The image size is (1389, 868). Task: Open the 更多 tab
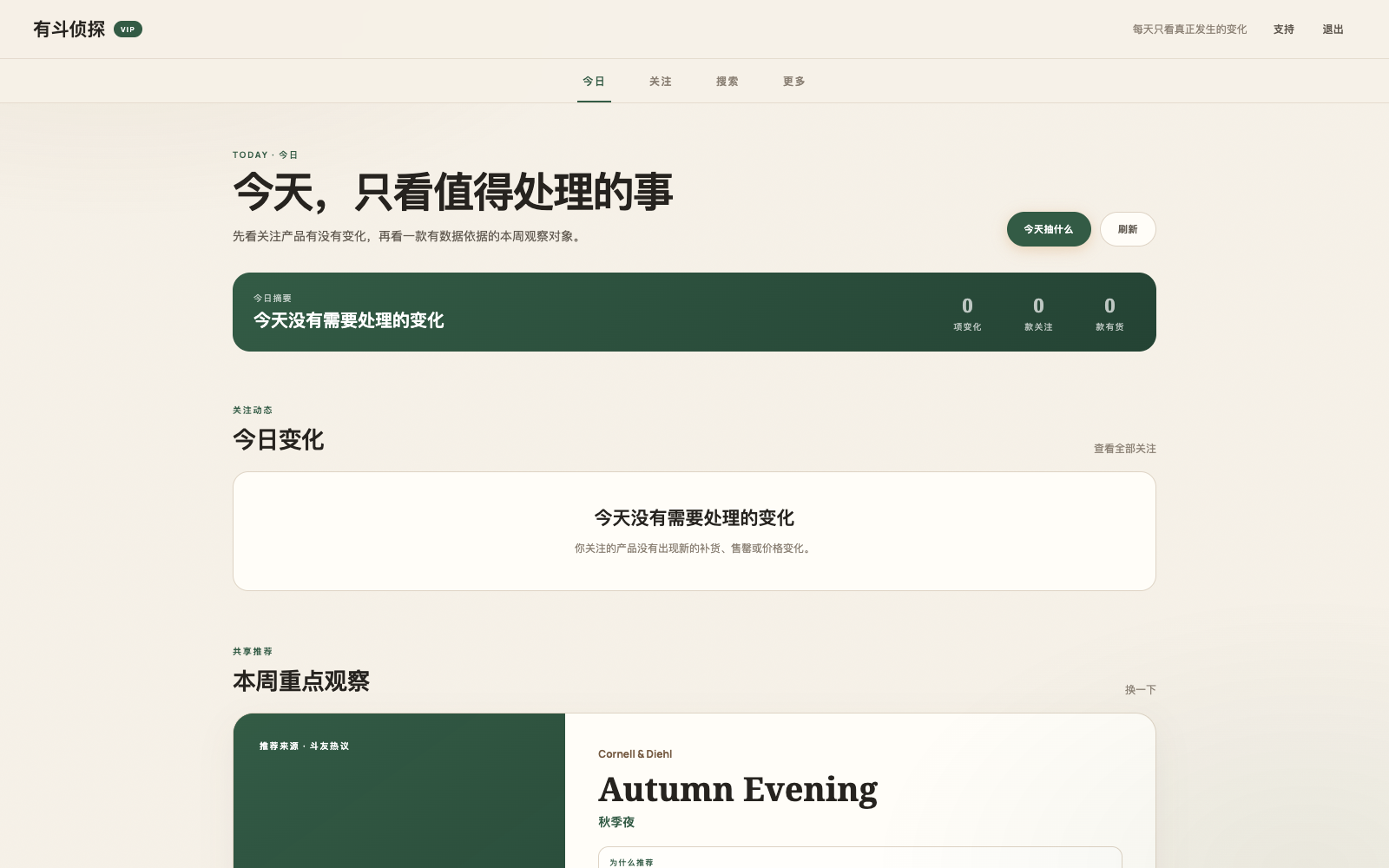coord(794,82)
